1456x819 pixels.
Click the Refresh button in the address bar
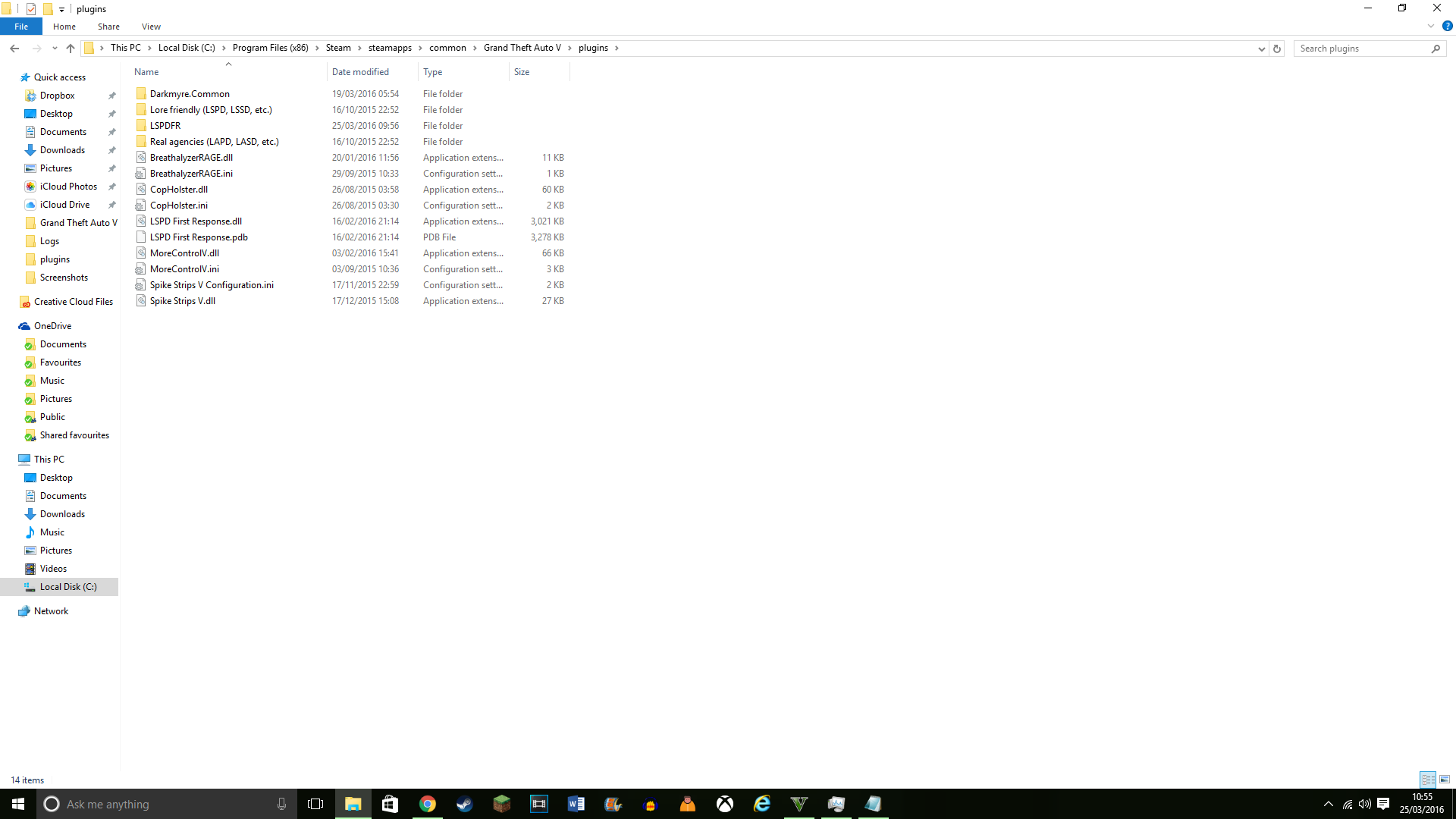[1277, 49]
